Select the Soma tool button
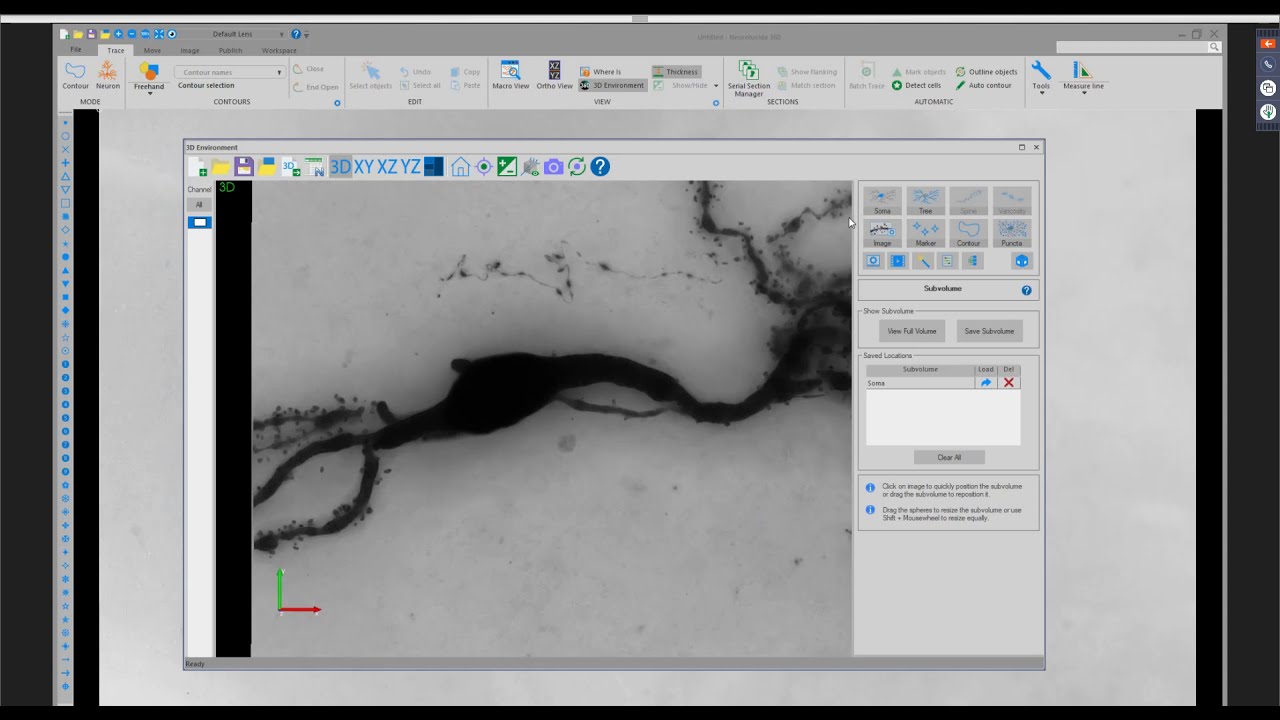Screen dimensions: 1280x720 coord(882,200)
